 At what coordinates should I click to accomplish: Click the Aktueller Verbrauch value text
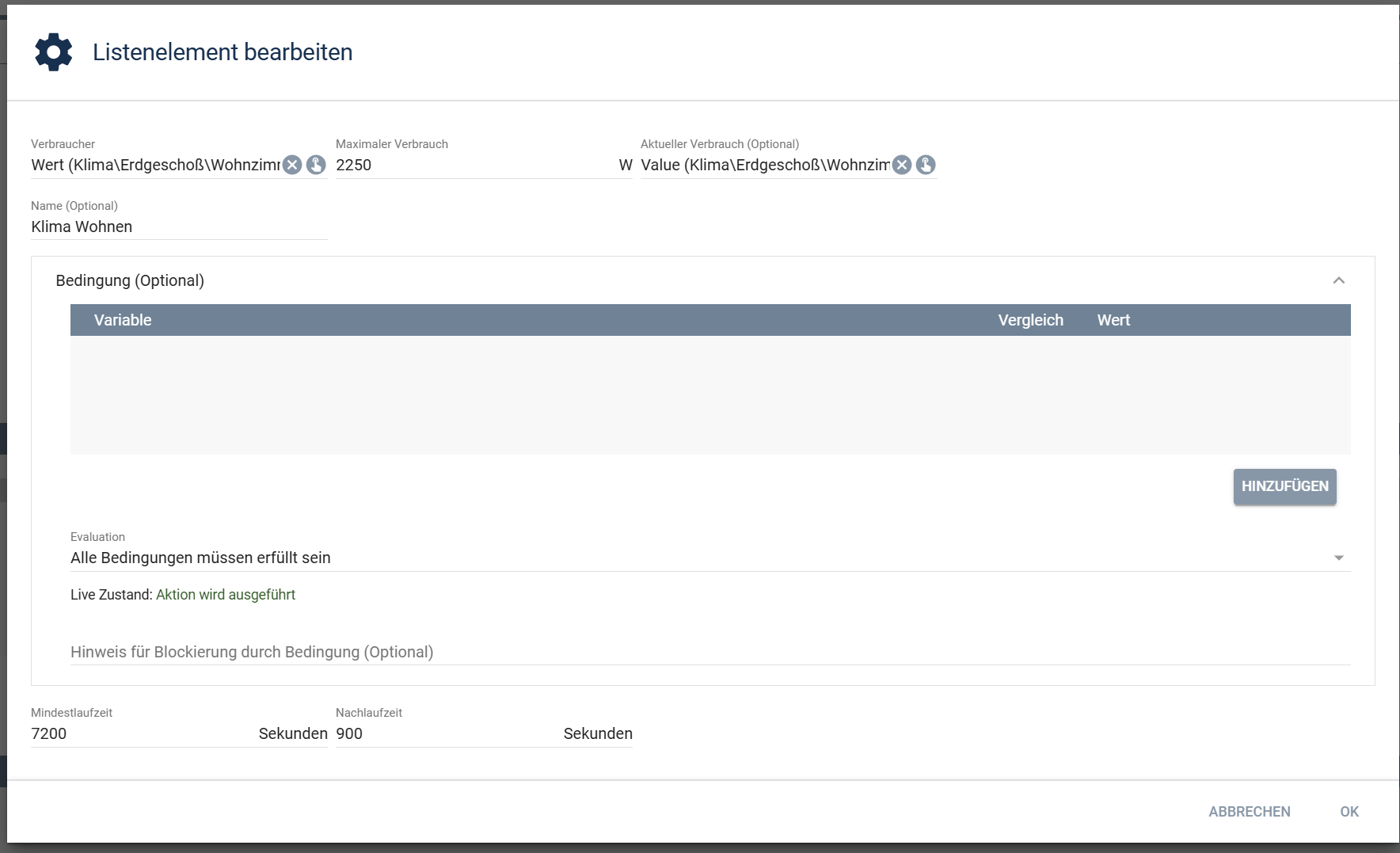(764, 165)
